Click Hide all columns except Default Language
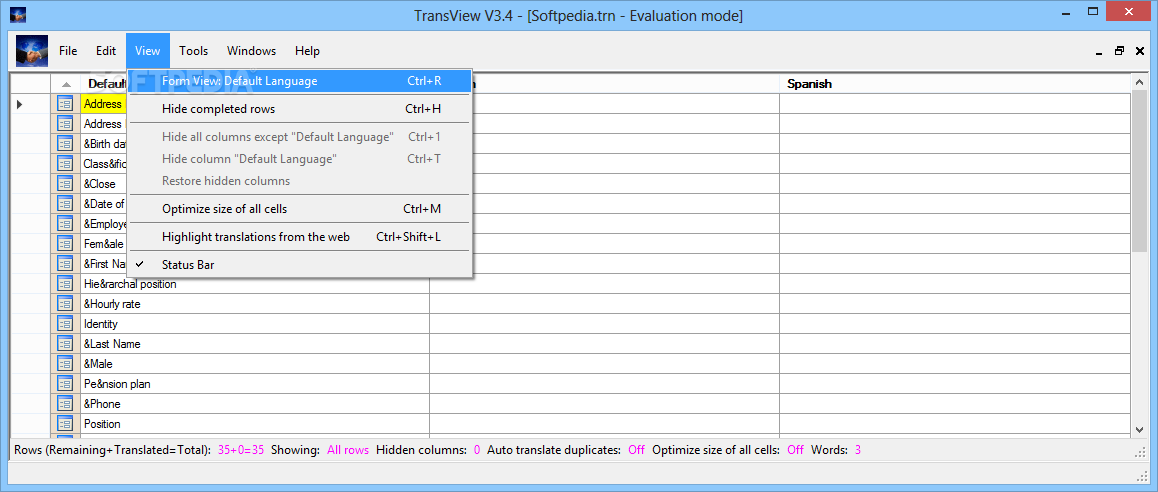The width and height of the screenshot is (1158, 492). click(x=301, y=137)
